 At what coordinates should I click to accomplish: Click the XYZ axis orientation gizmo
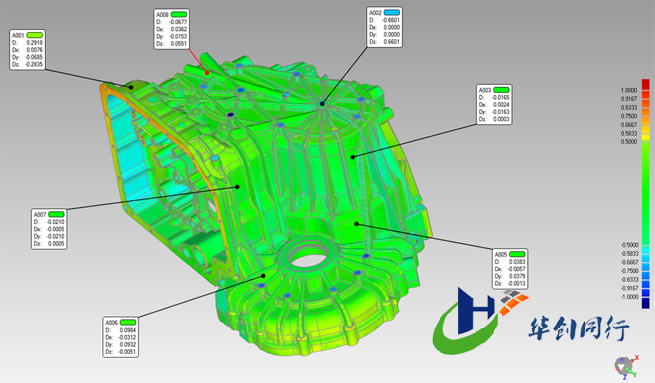click(626, 367)
